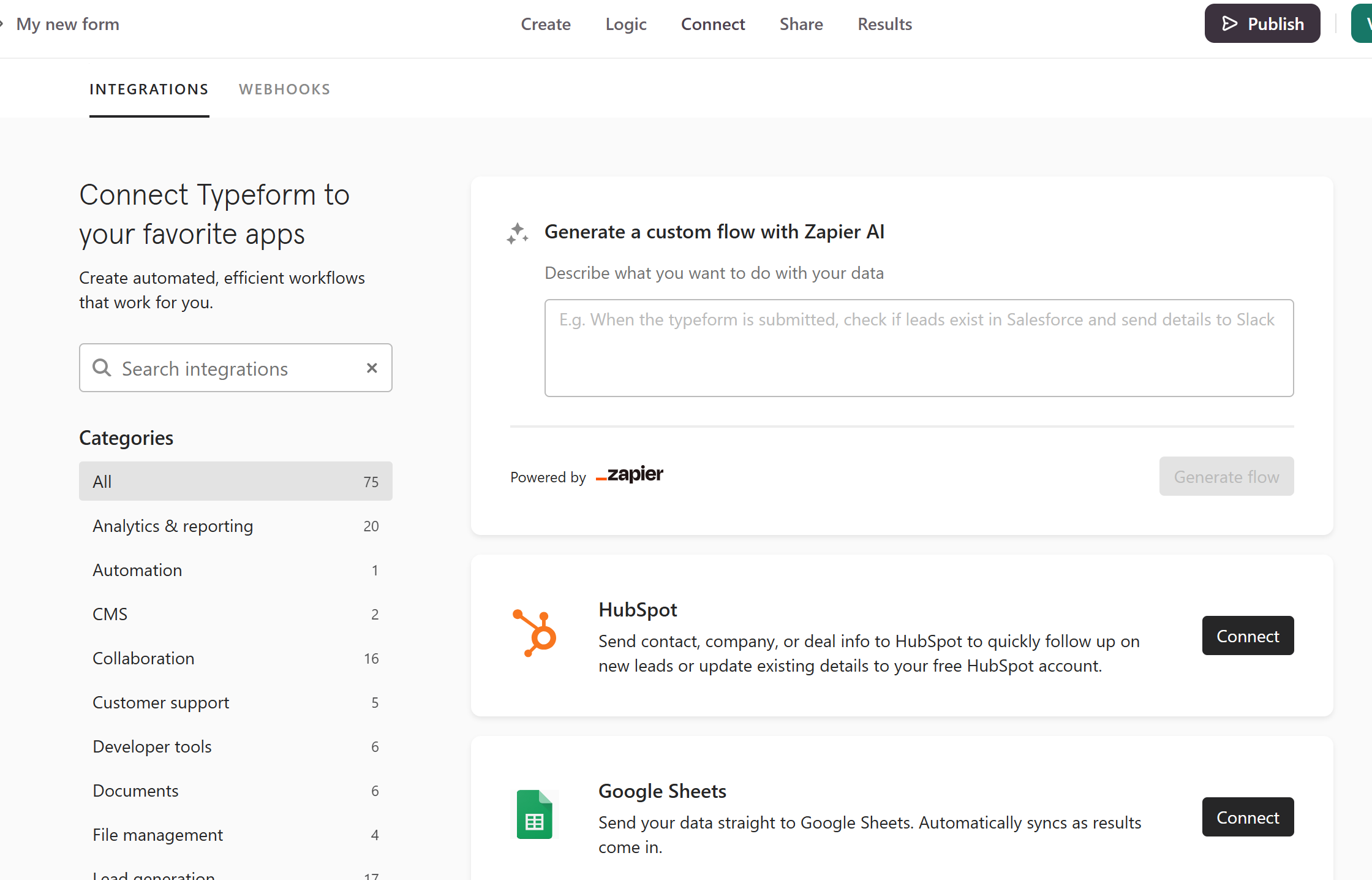
Task: Click into Search integrations field
Action: [236, 368]
